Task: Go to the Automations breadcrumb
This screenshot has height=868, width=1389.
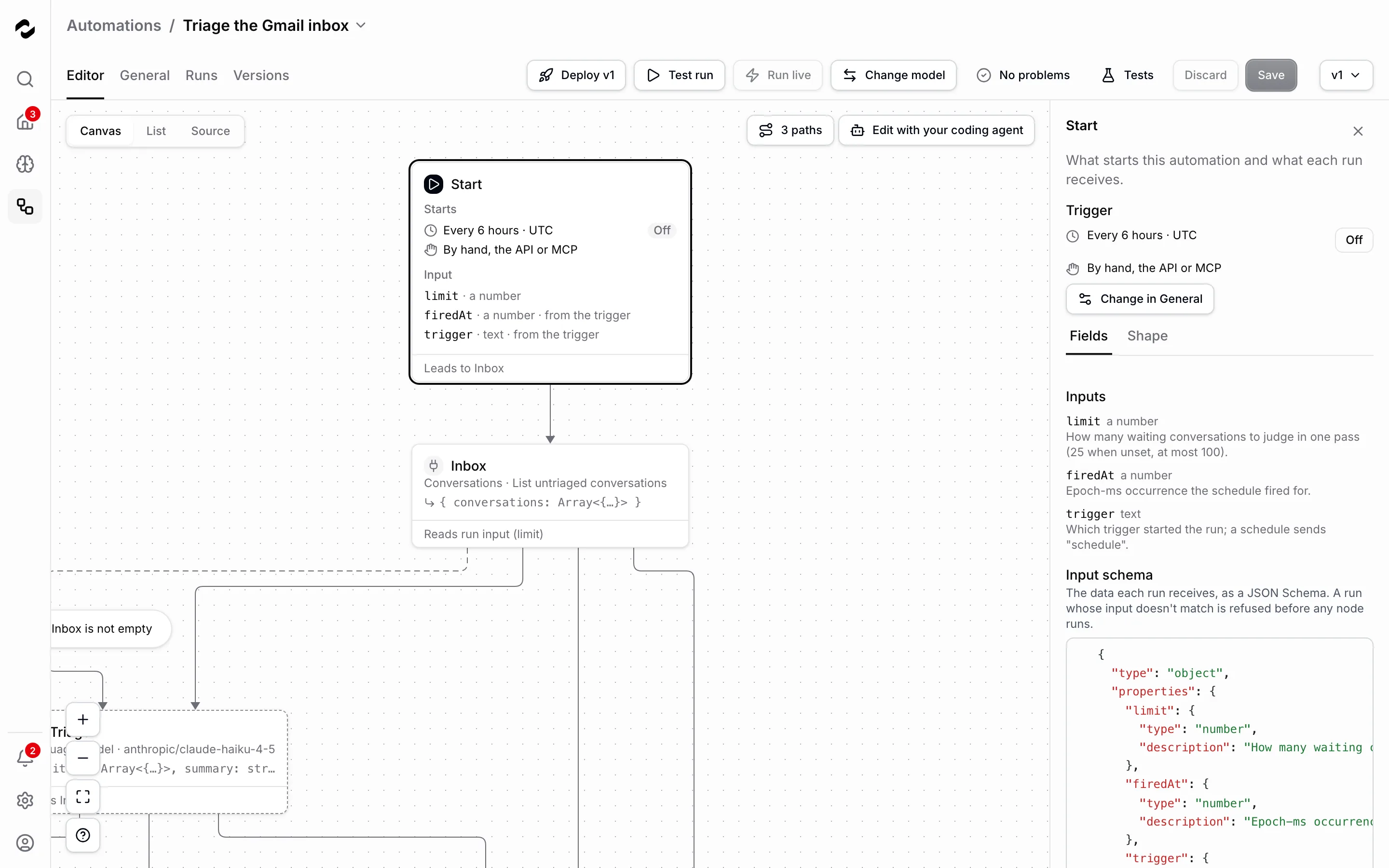Action: click(x=114, y=25)
